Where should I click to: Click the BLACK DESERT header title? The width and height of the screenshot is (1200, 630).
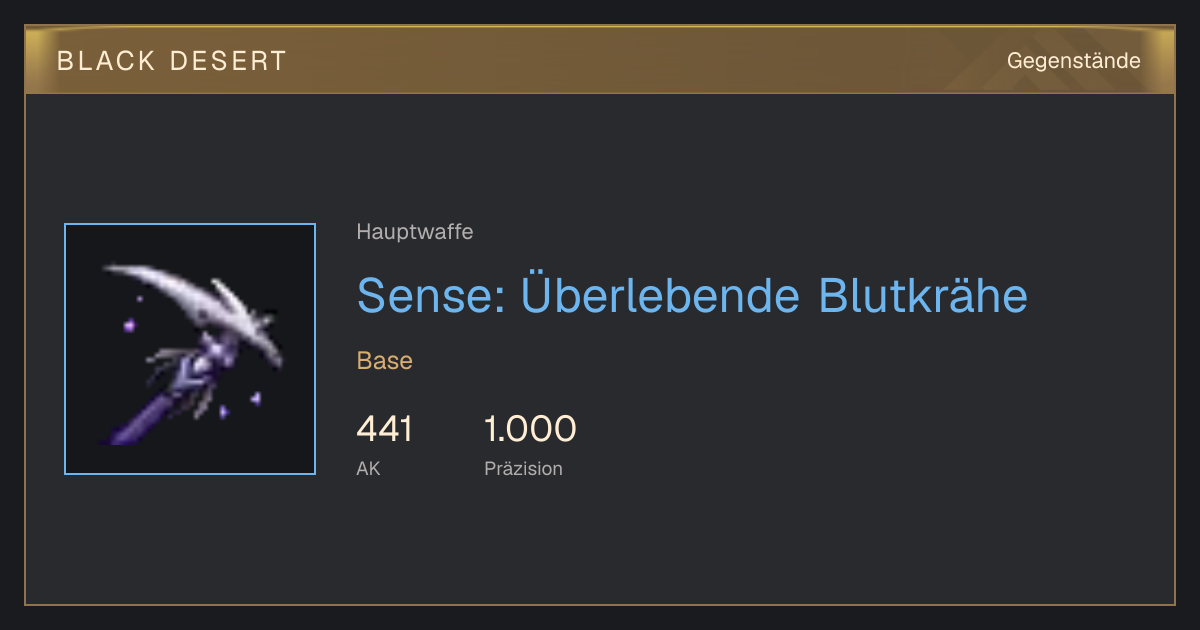click(172, 61)
